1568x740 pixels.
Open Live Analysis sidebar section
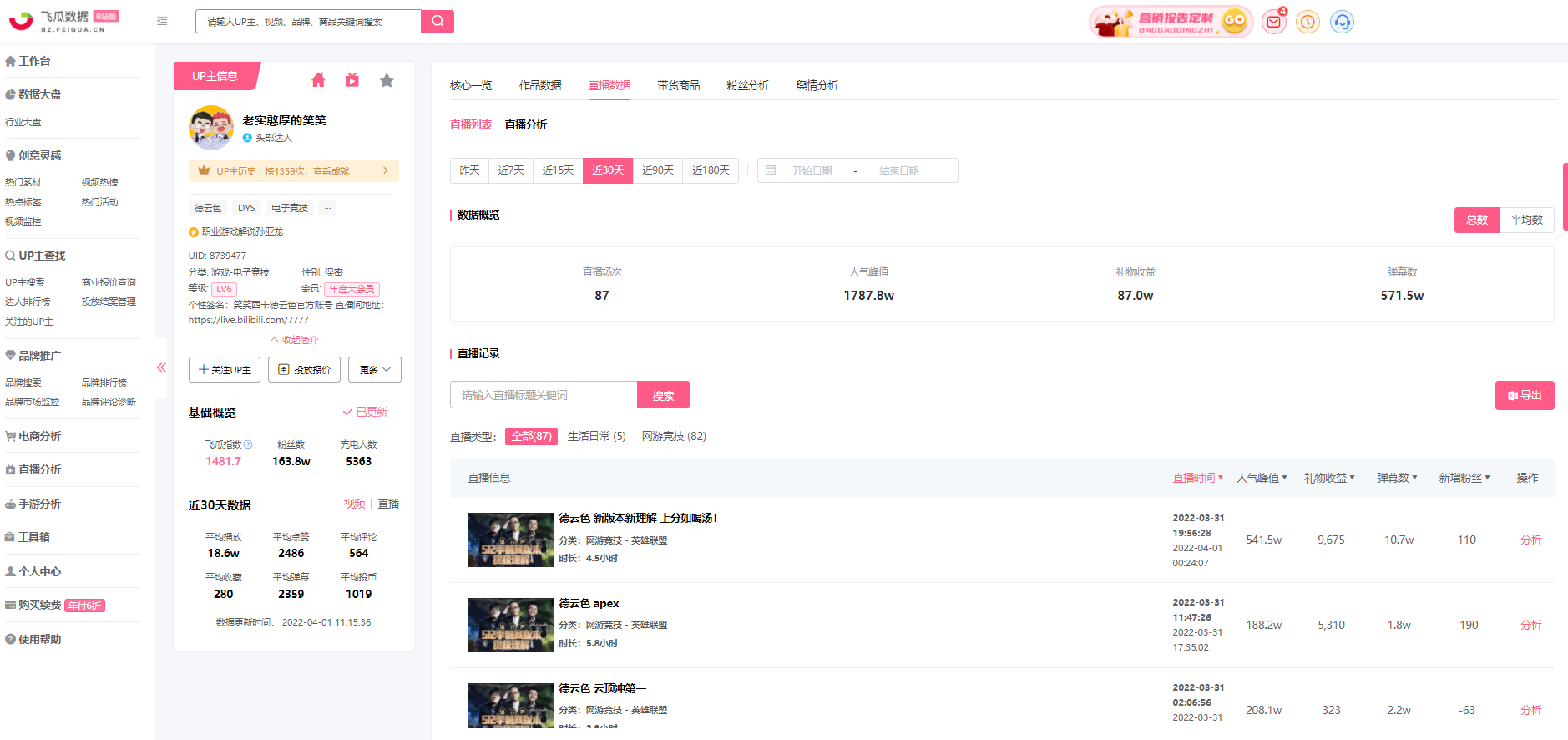click(x=33, y=469)
